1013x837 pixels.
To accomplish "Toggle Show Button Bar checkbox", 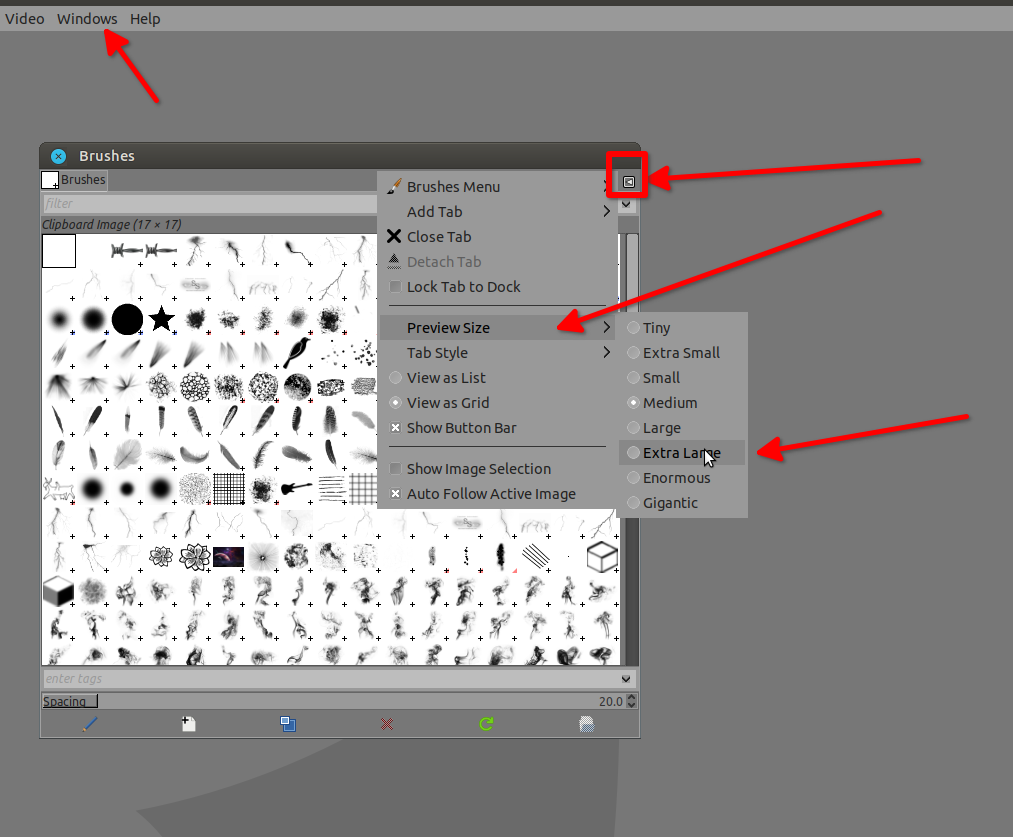I will tap(498, 428).
